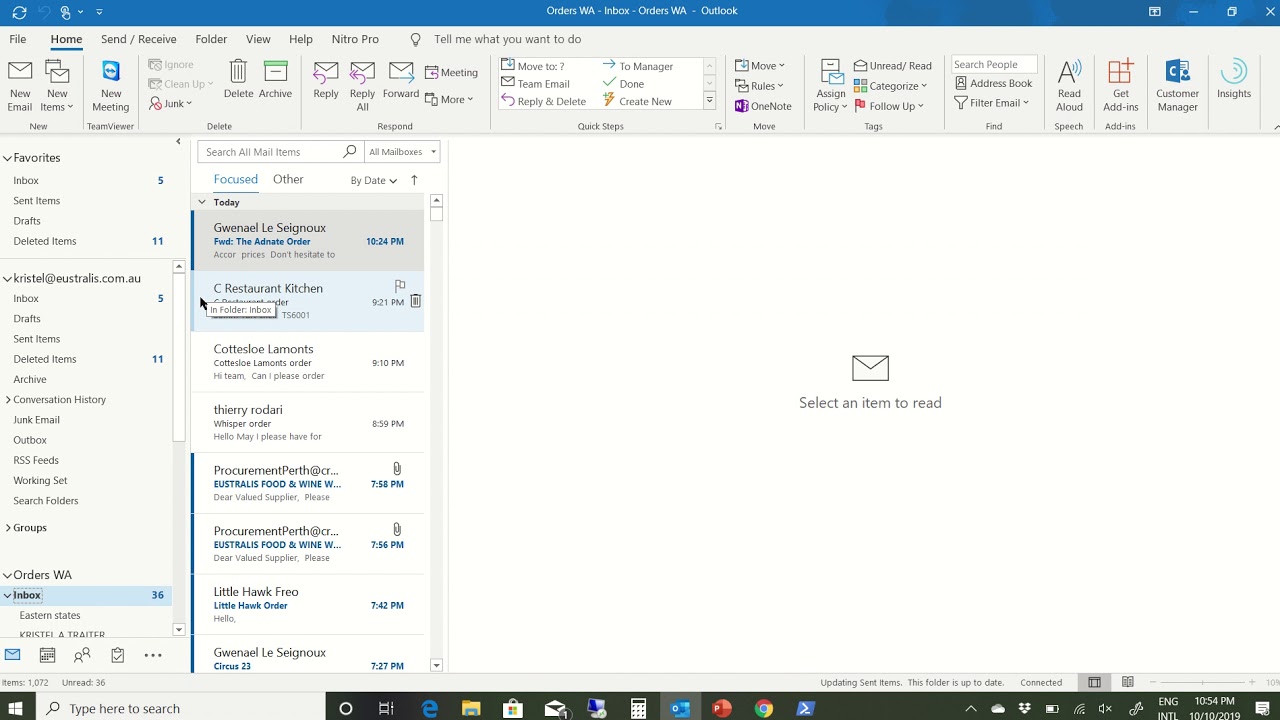
Task: Delete C Restaurant Kitchen email via trash icon
Action: coord(415,301)
